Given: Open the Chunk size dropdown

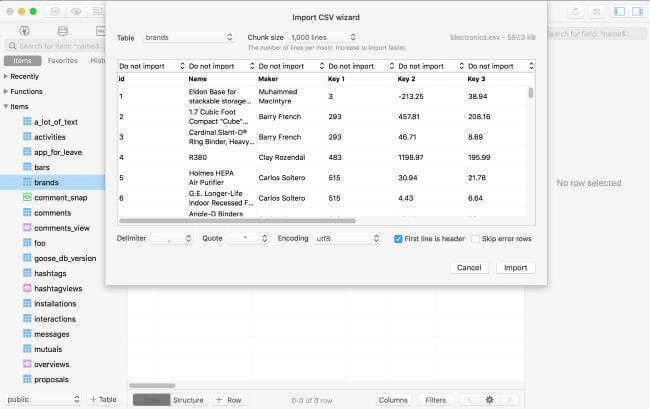Looking at the screenshot, I should pos(323,37).
